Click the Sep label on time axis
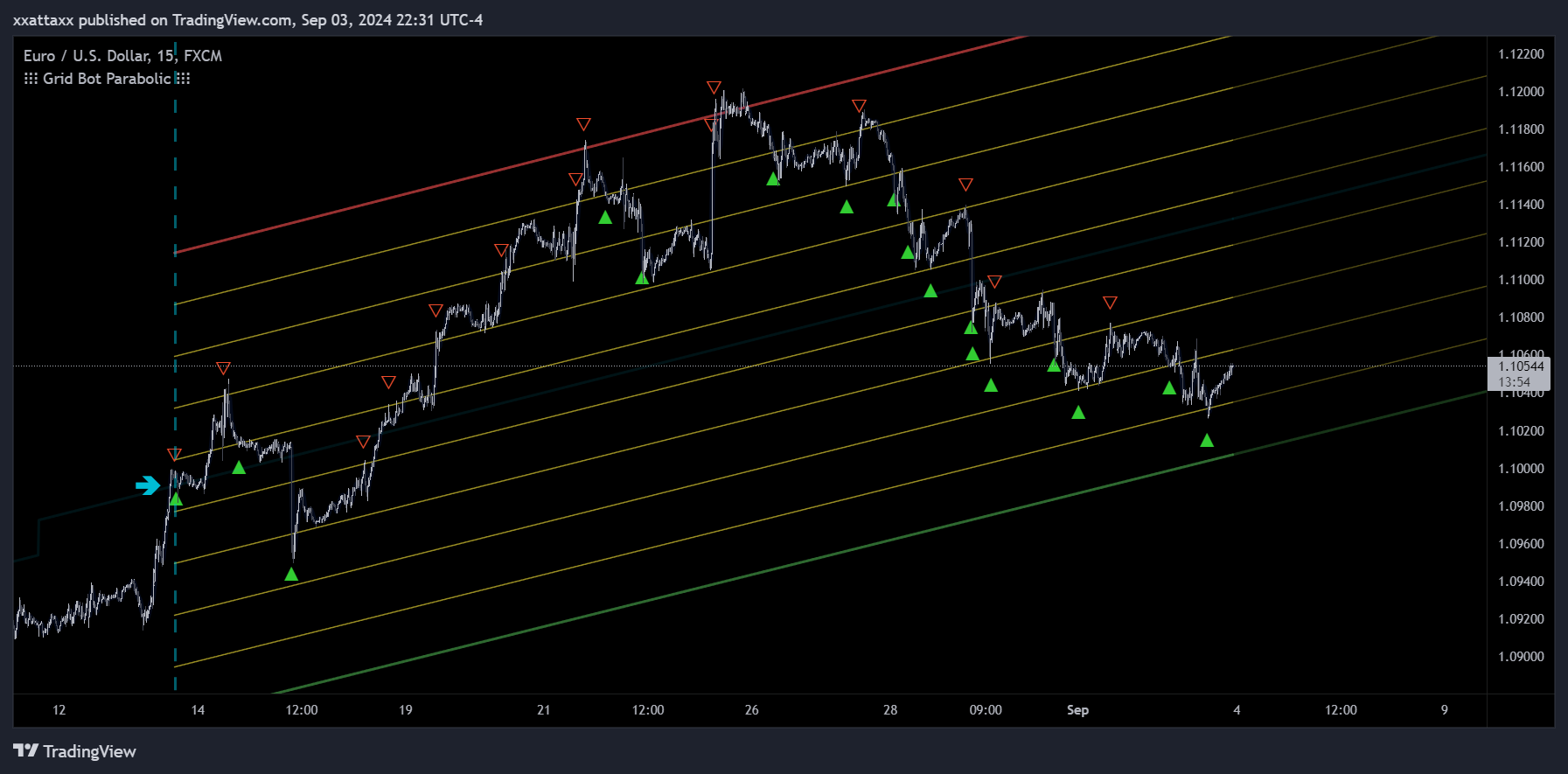 coord(1077,710)
